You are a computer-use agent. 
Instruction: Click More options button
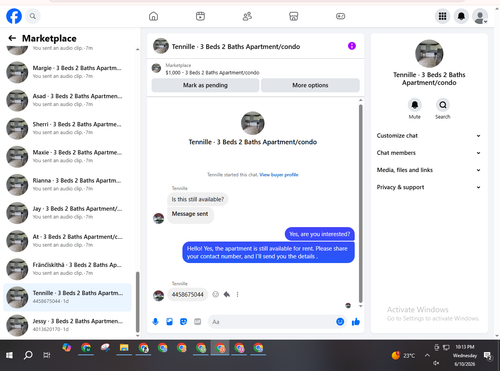(x=310, y=85)
